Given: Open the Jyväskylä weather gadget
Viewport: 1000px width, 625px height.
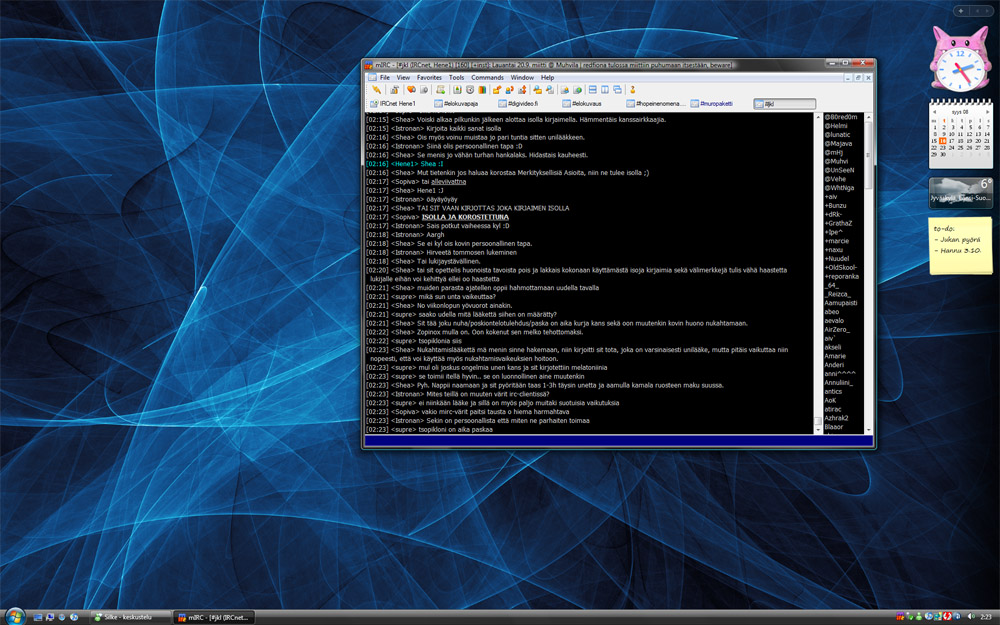Looking at the screenshot, I should coord(959,191).
